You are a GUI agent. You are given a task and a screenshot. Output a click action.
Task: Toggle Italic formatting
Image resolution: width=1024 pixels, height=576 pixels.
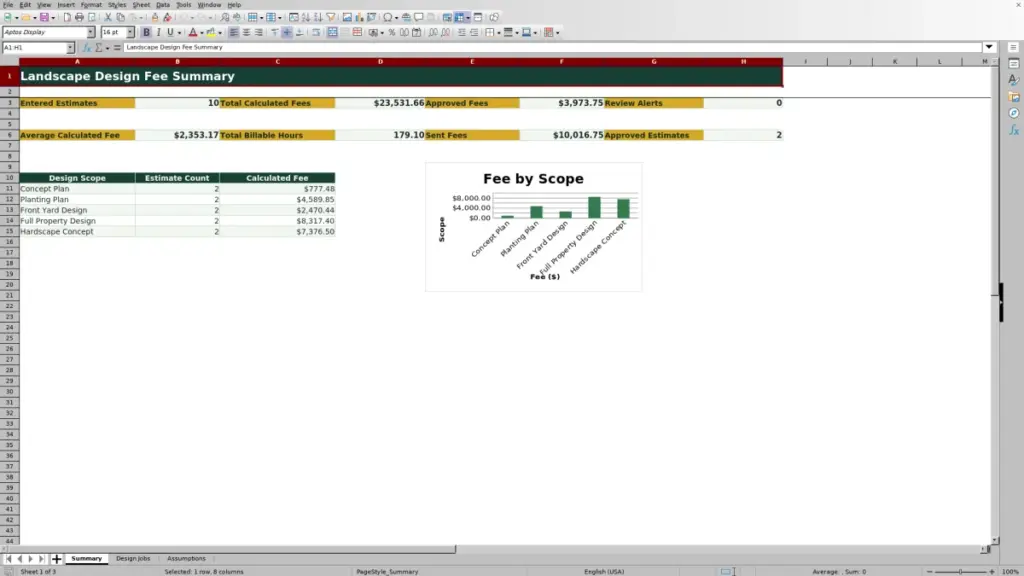158,32
